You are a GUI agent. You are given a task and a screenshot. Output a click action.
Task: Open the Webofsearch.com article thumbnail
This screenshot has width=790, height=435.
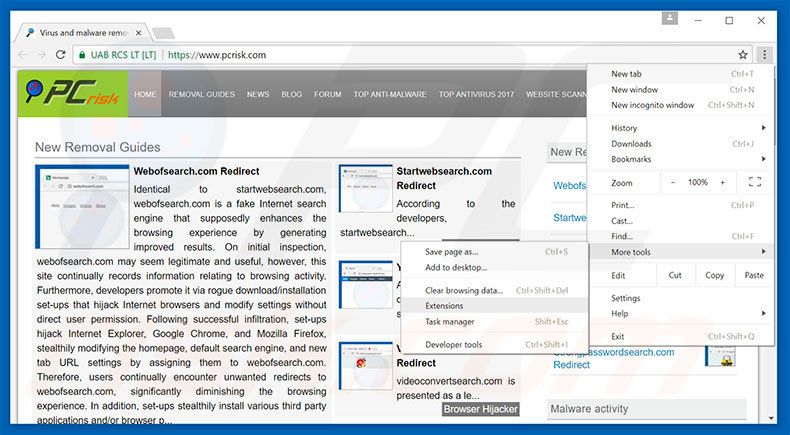point(82,207)
